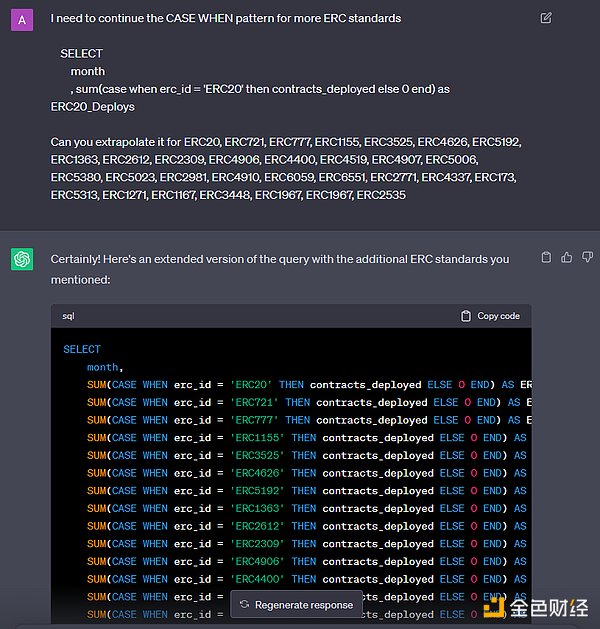Click the SELECT keyword in the code block

click(x=82, y=349)
